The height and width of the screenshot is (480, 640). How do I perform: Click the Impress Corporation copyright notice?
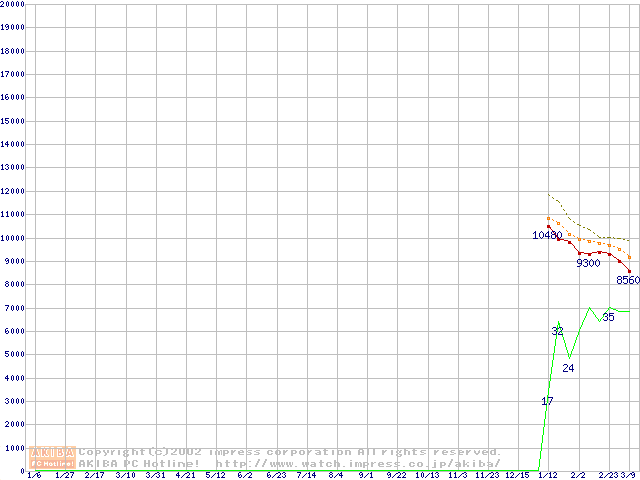coord(290,452)
